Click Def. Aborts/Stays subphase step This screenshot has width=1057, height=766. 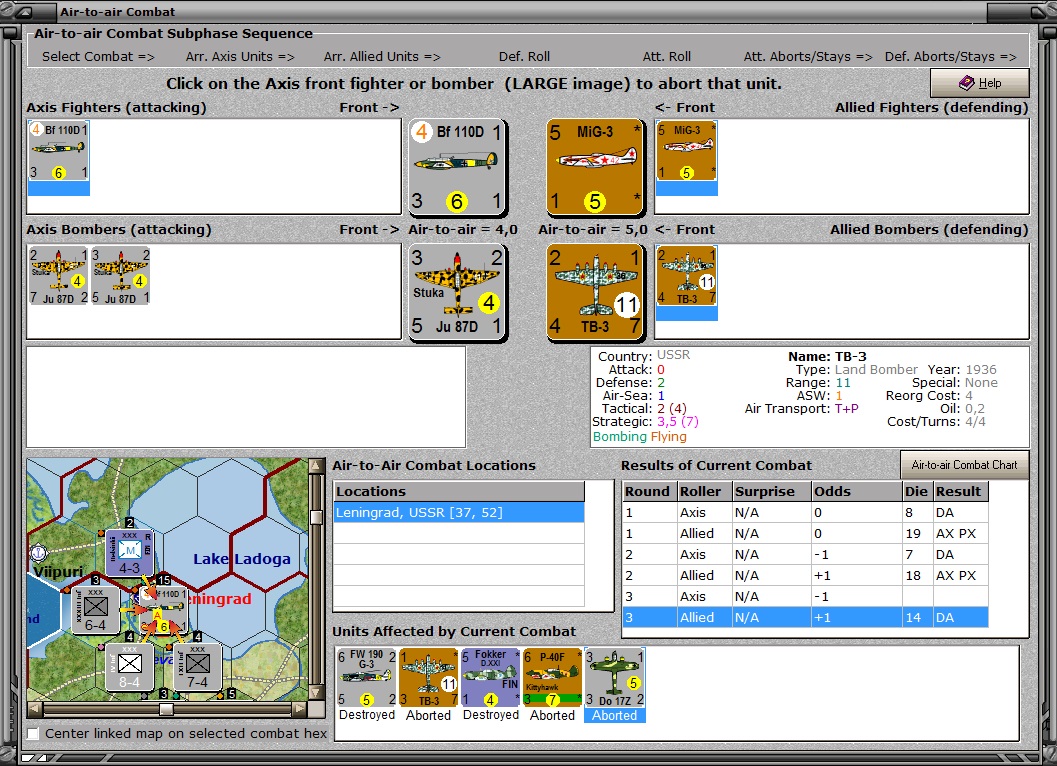point(950,57)
